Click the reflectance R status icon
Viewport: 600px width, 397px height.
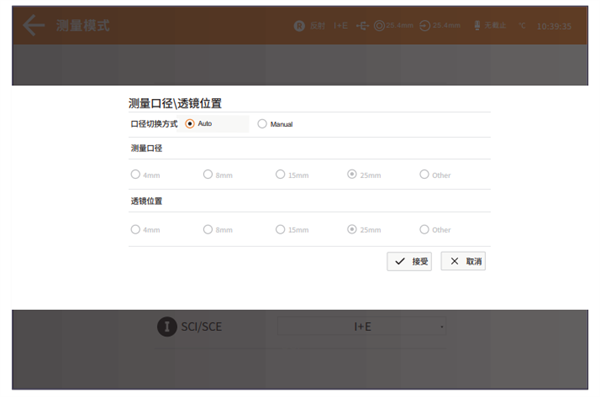[x=299, y=26]
